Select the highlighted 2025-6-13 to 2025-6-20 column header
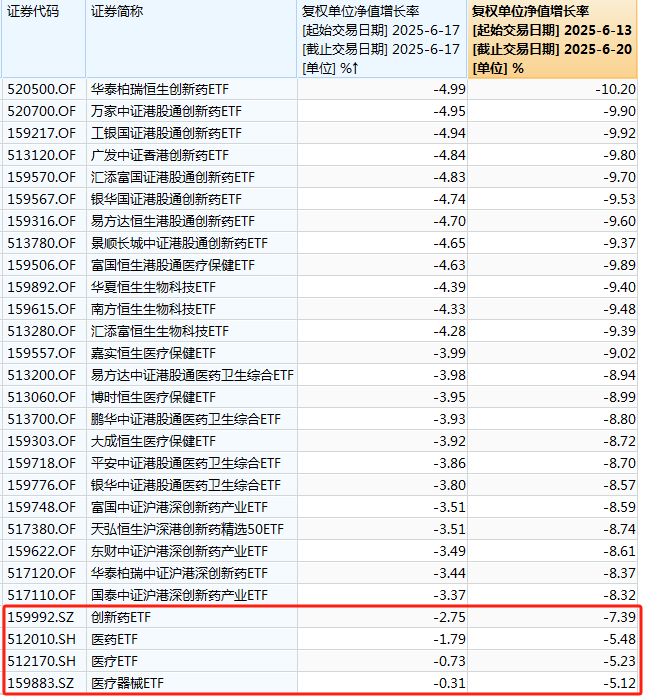The height and width of the screenshot is (698, 647). point(553,39)
